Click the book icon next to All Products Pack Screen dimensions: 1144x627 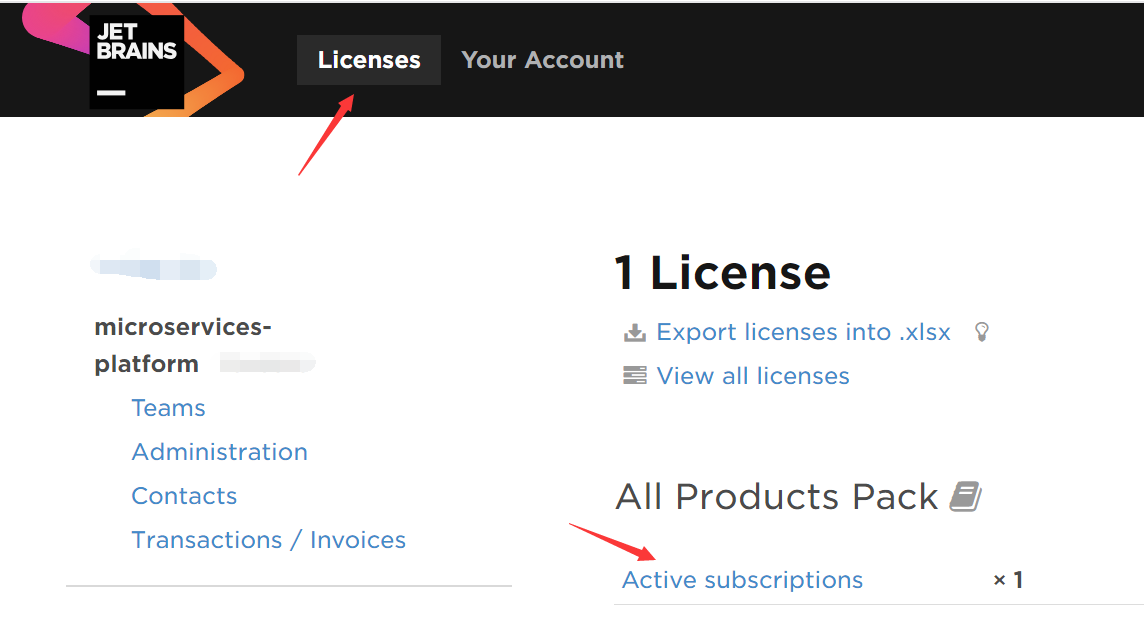[965, 496]
